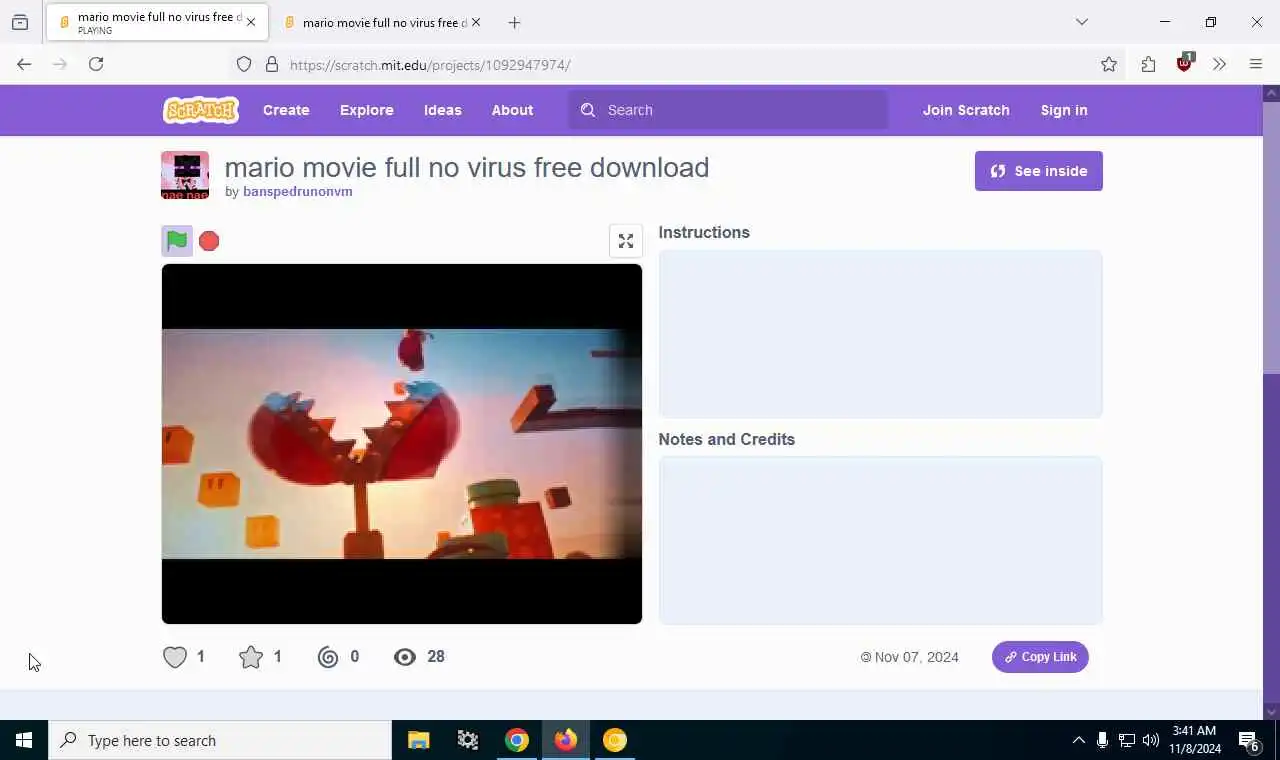
Task: Click project date Nov 07, 2024
Action: [916, 657]
